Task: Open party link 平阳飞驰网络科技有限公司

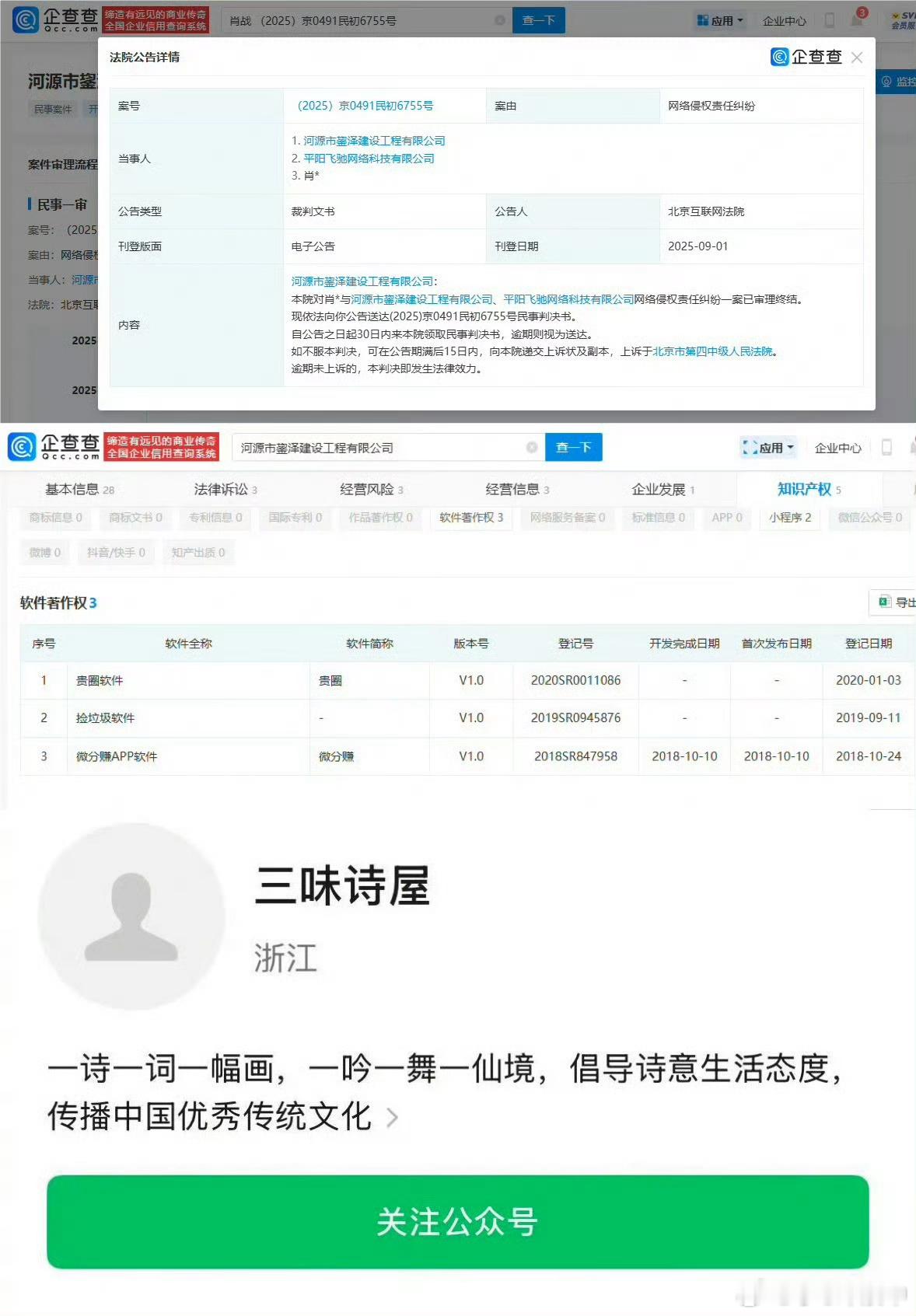Action: pyautogui.click(x=369, y=158)
